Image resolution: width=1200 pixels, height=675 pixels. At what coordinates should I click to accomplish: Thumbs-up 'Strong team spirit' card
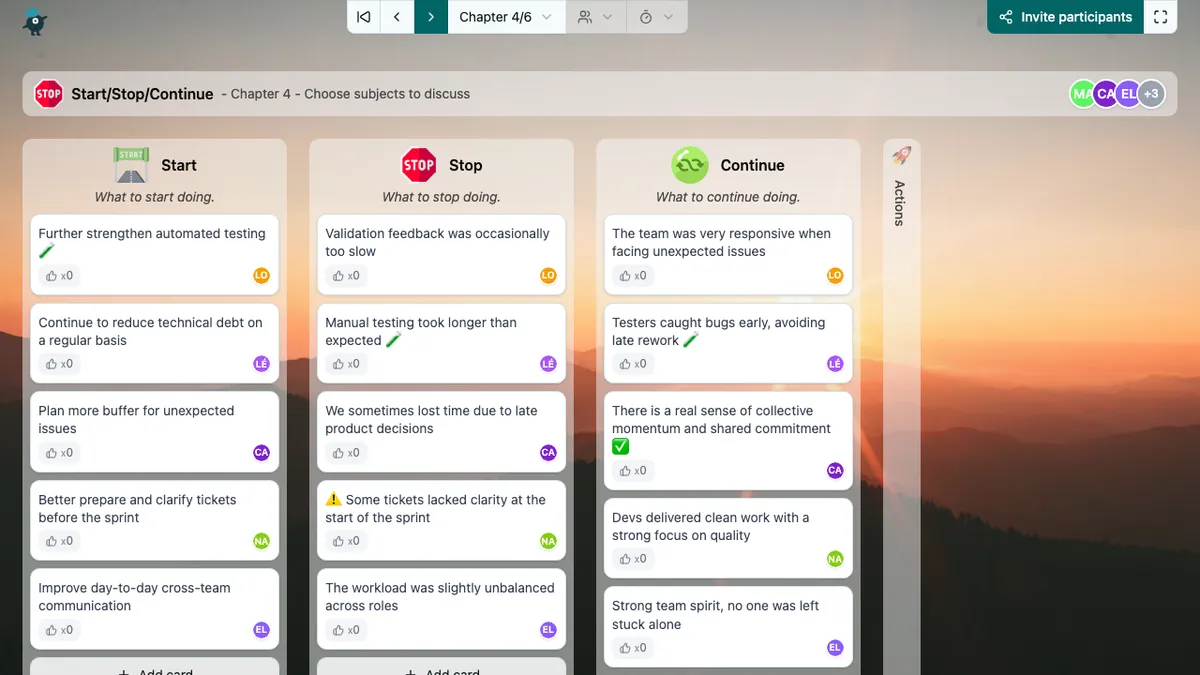pyautogui.click(x=633, y=648)
